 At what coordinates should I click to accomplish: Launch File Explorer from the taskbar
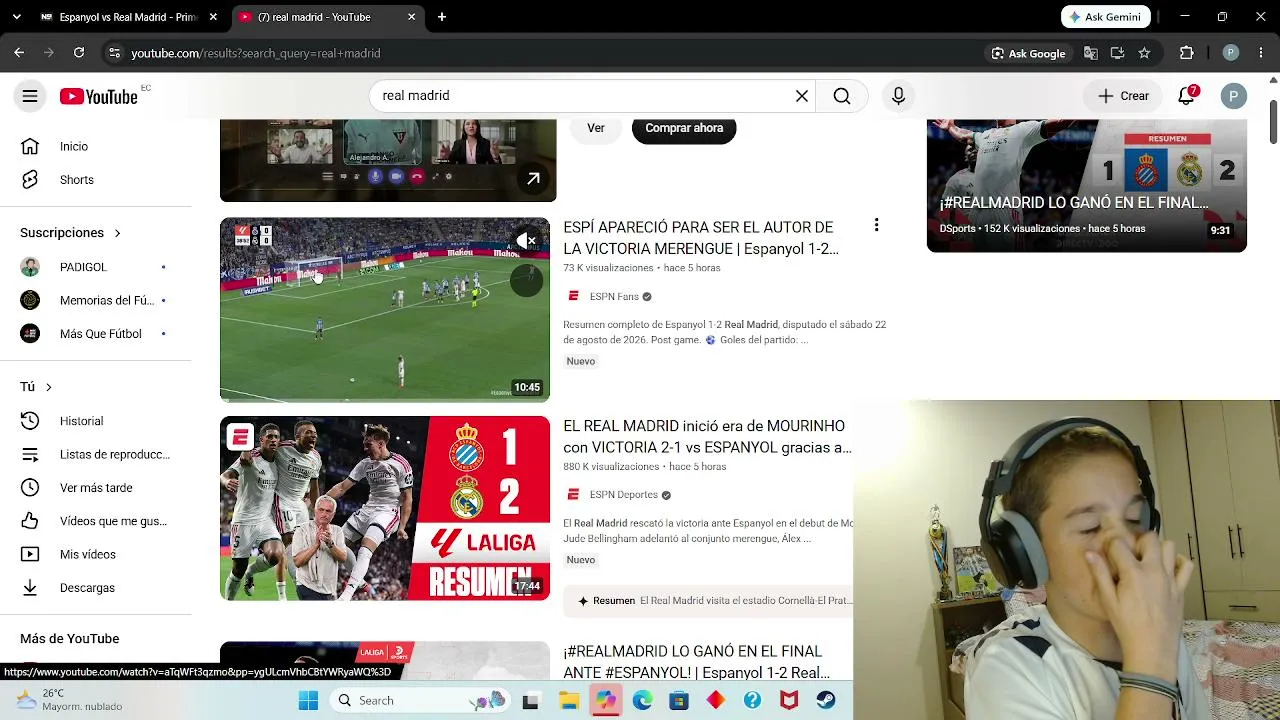(569, 701)
